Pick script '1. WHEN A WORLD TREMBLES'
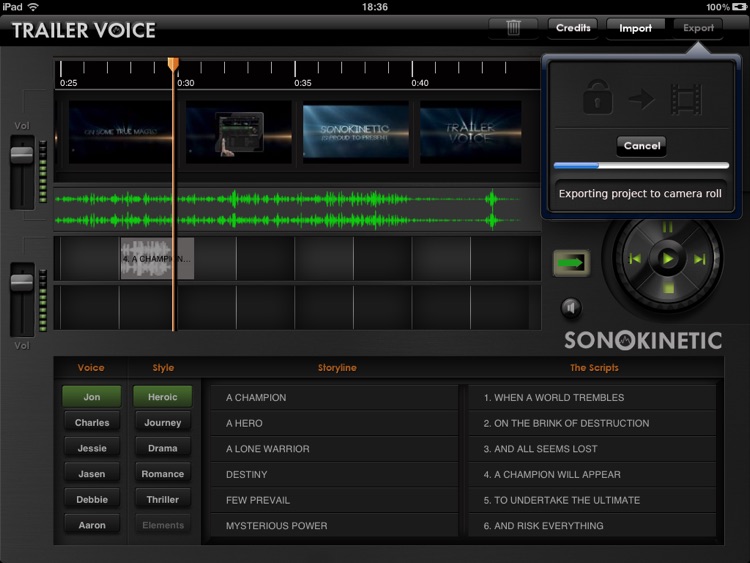The width and height of the screenshot is (750, 563). point(592,397)
